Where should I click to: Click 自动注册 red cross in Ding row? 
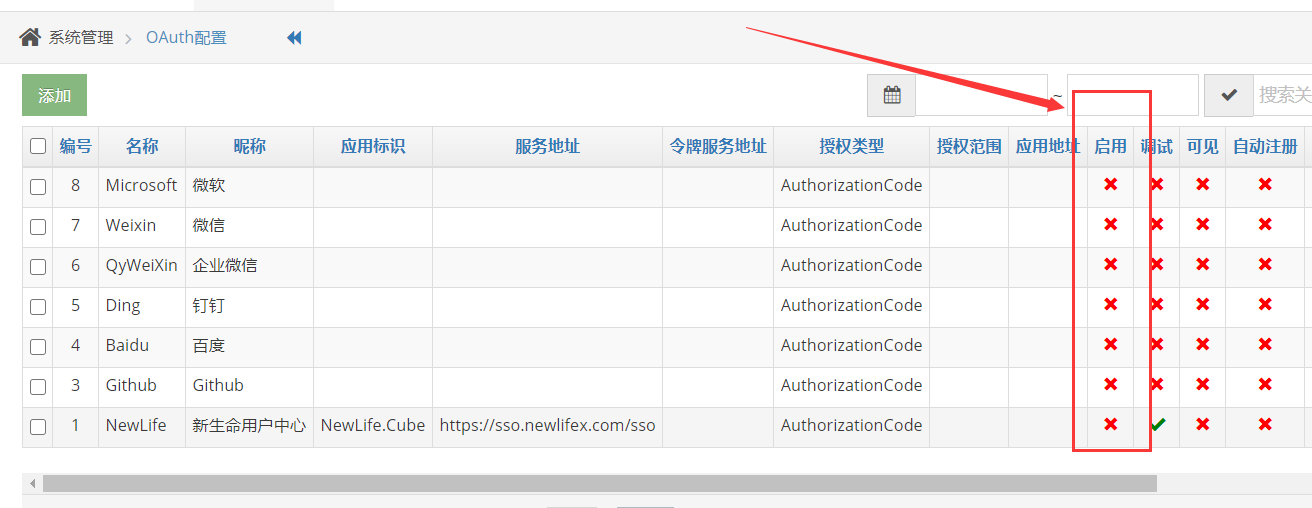click(1265, 305)
